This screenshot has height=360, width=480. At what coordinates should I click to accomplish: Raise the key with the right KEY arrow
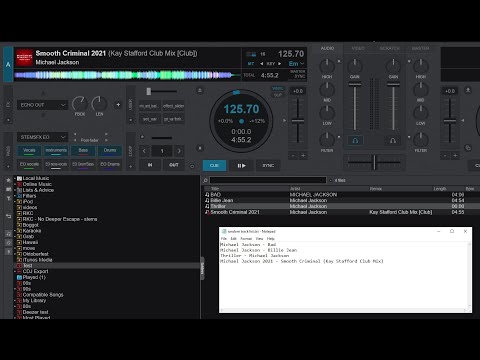click(279, 64)
